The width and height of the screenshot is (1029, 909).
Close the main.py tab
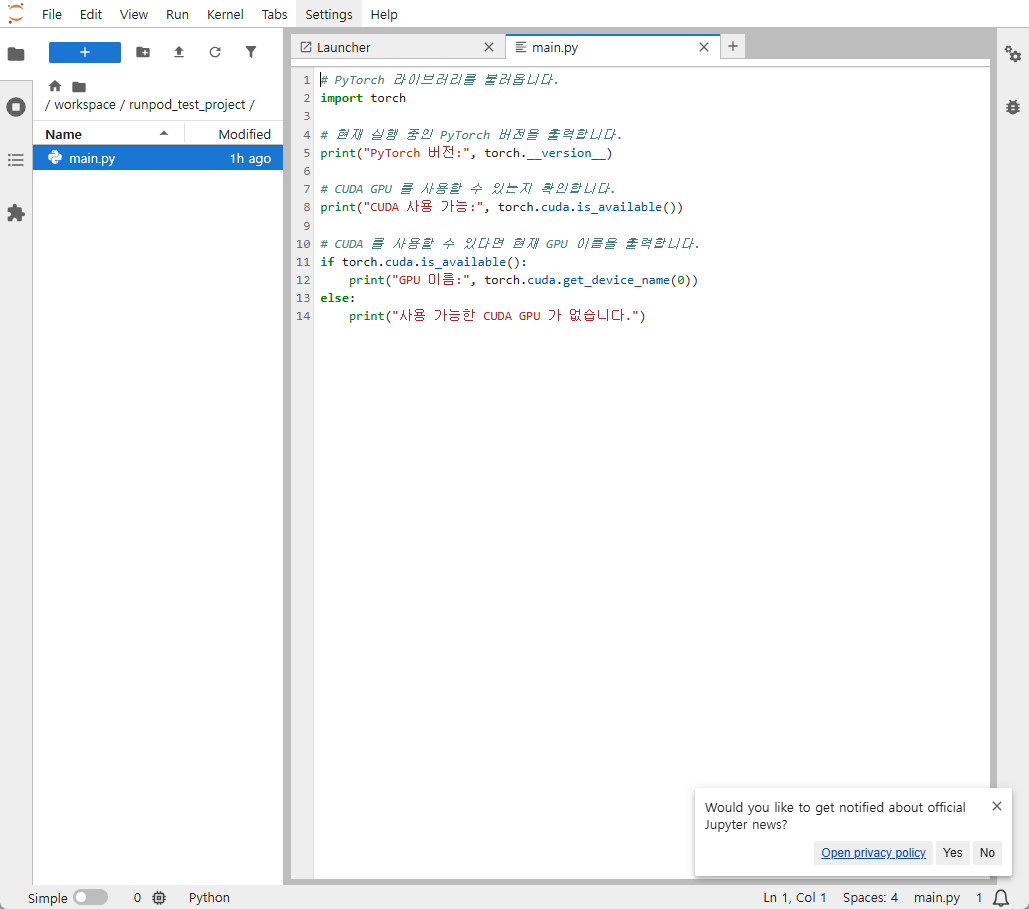pyautogui.click(x=704, y=47)
